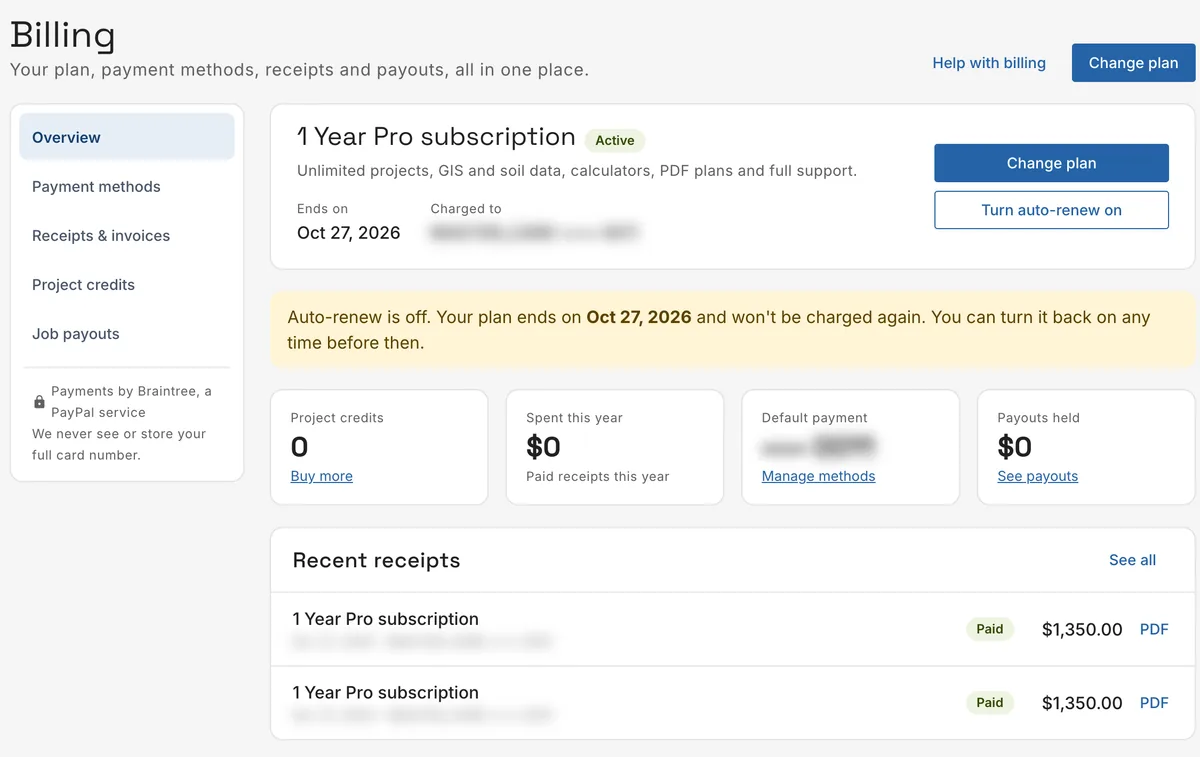Turn auto-renew on
This screenshot has width=1200, height=757.
(1051, 210)
